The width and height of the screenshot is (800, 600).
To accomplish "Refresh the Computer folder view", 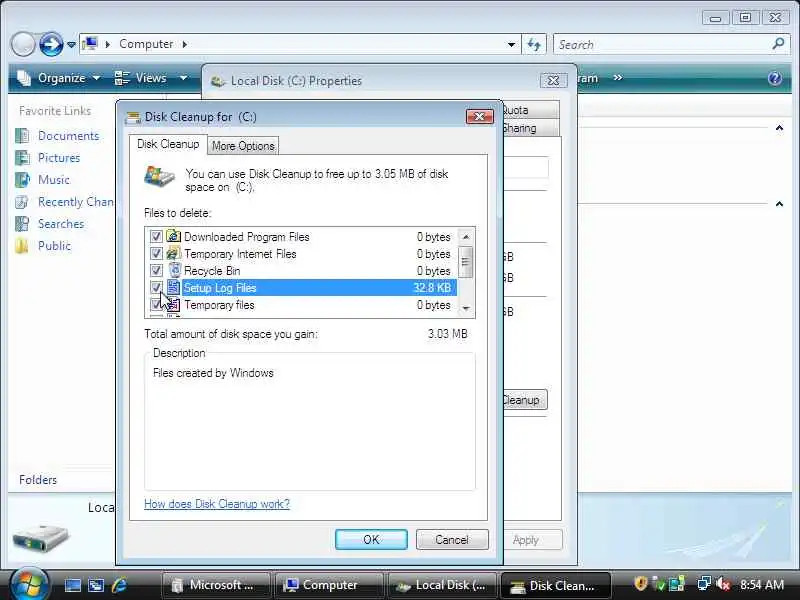I will [534, 44].
